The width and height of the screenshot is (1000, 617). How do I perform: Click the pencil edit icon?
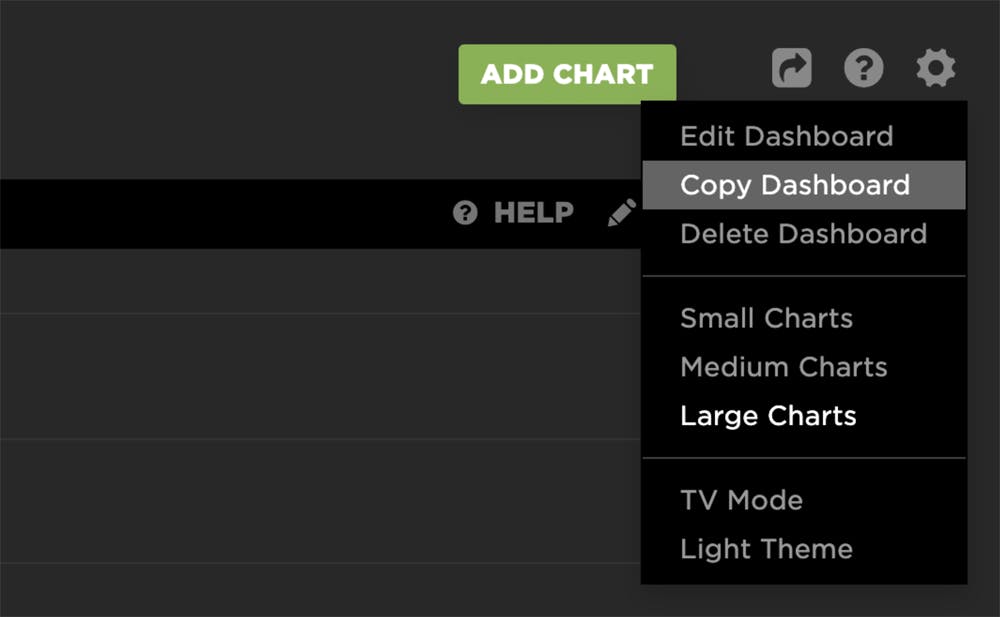click(x=622, y=212)
